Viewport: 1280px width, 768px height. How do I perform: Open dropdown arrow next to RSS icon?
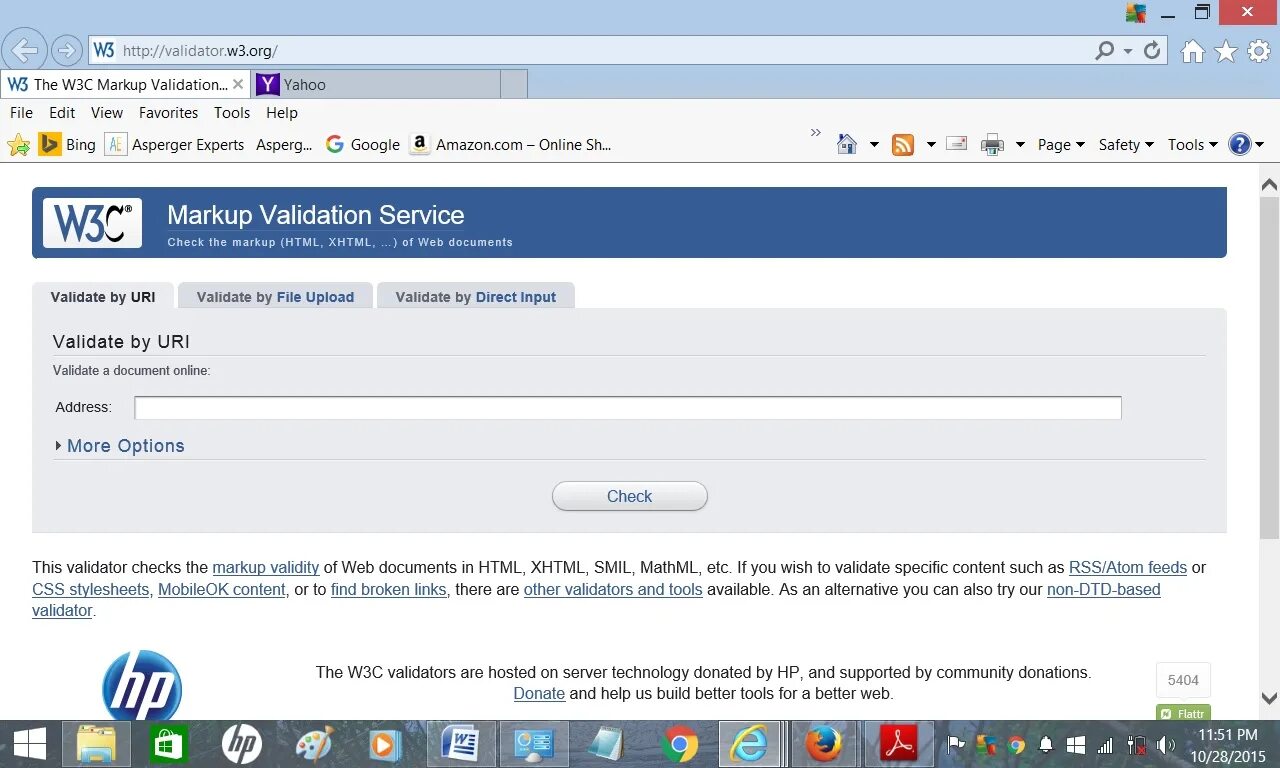930,145
